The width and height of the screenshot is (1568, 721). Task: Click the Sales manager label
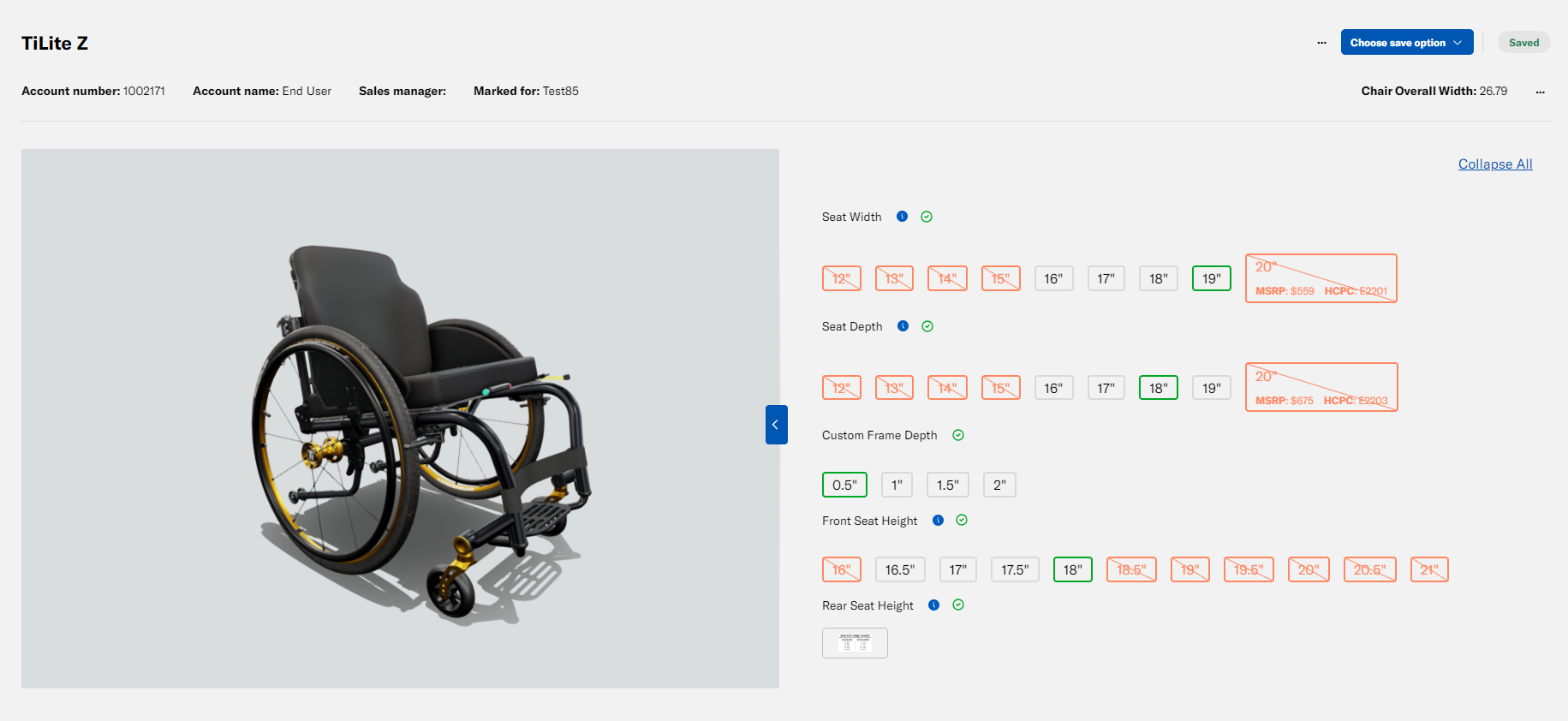point(402,91)
